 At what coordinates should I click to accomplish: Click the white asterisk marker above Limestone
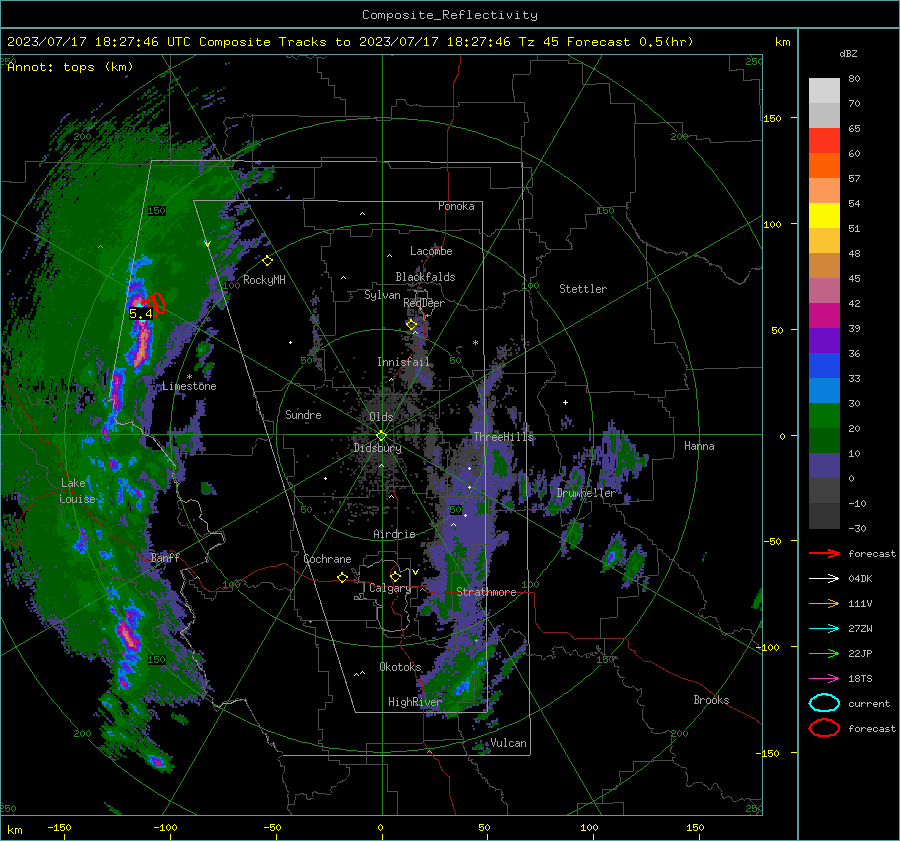(189, 377)
